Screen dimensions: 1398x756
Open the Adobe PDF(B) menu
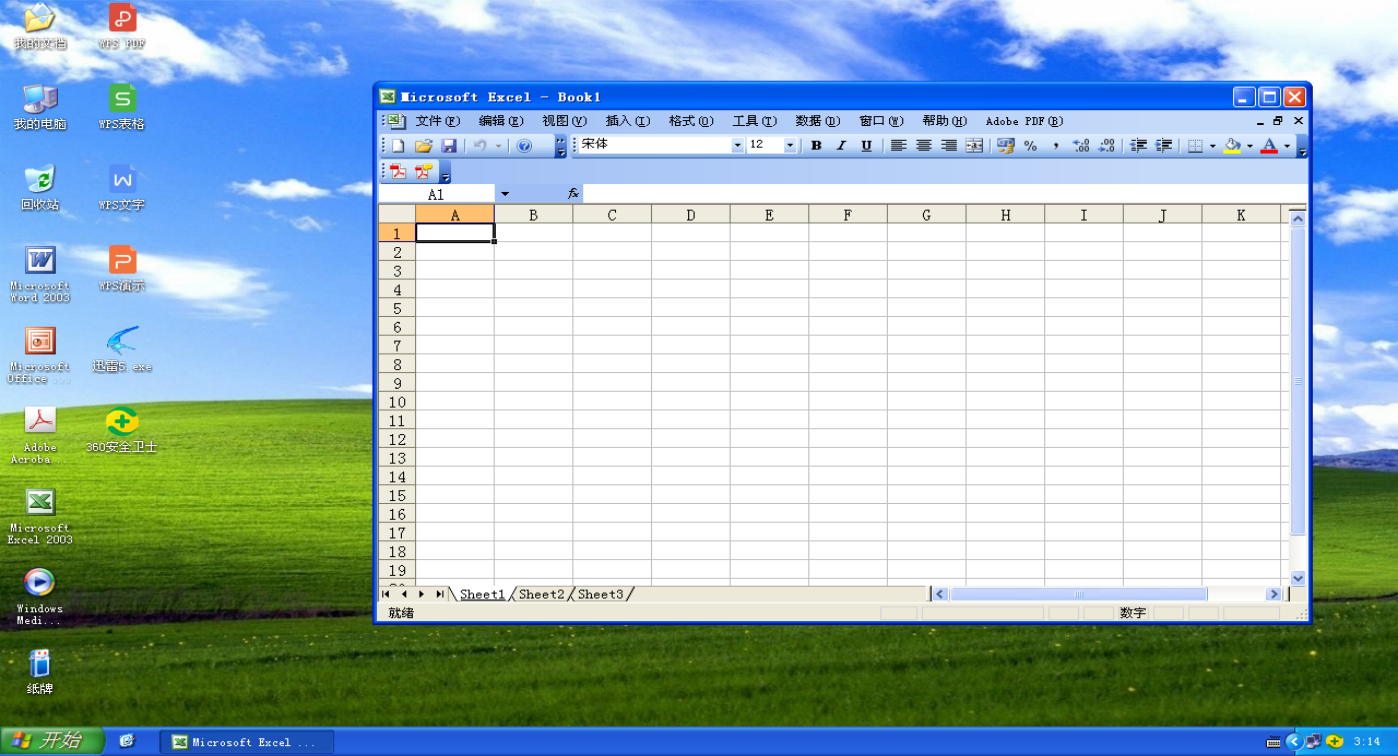pyautogui.click(x=1024, y=121)
